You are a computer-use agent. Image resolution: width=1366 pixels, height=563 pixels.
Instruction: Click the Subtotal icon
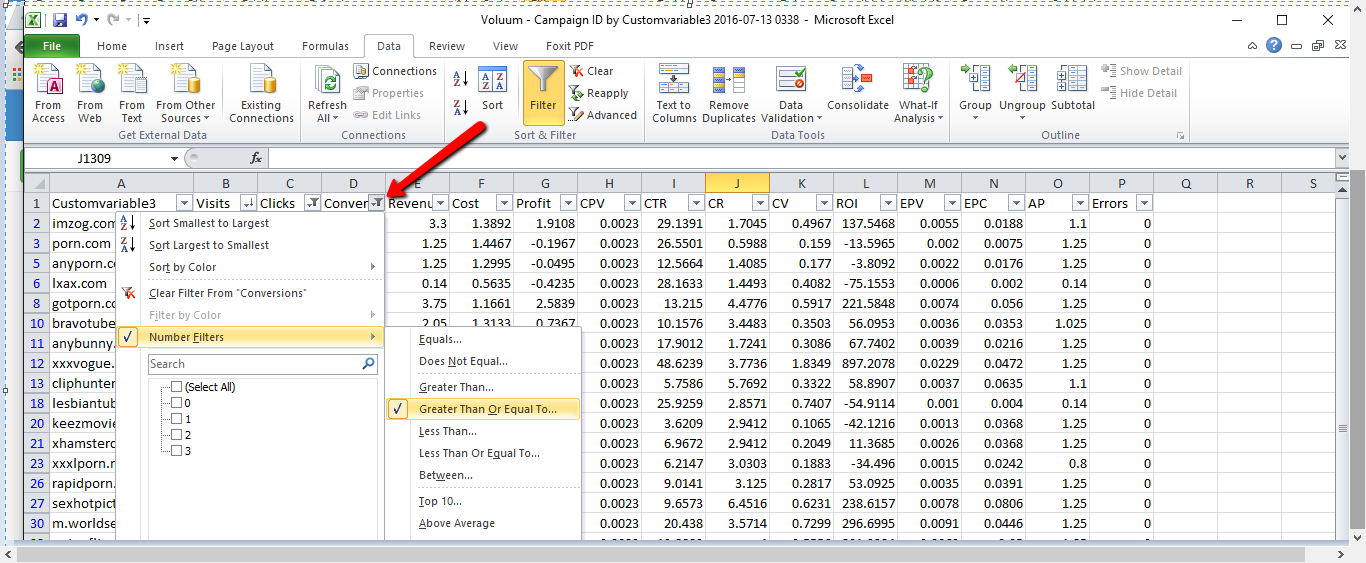(x=1072, y=88)
